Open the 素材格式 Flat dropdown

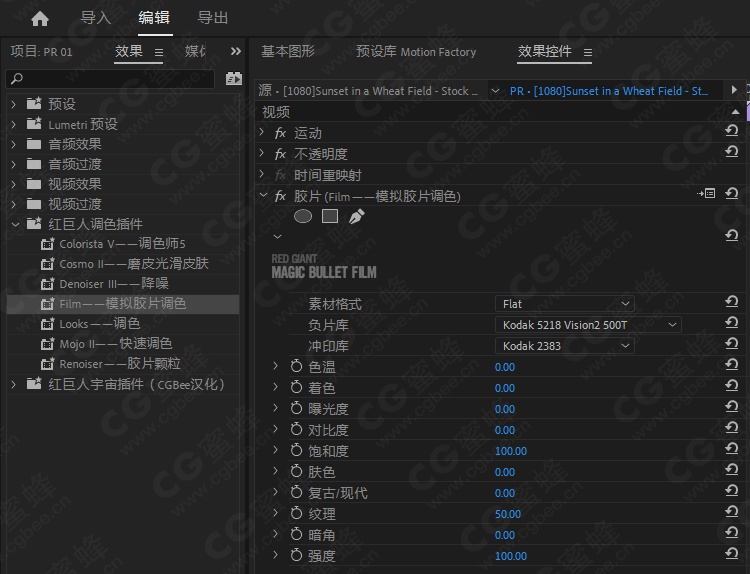(x=565, y=304)
